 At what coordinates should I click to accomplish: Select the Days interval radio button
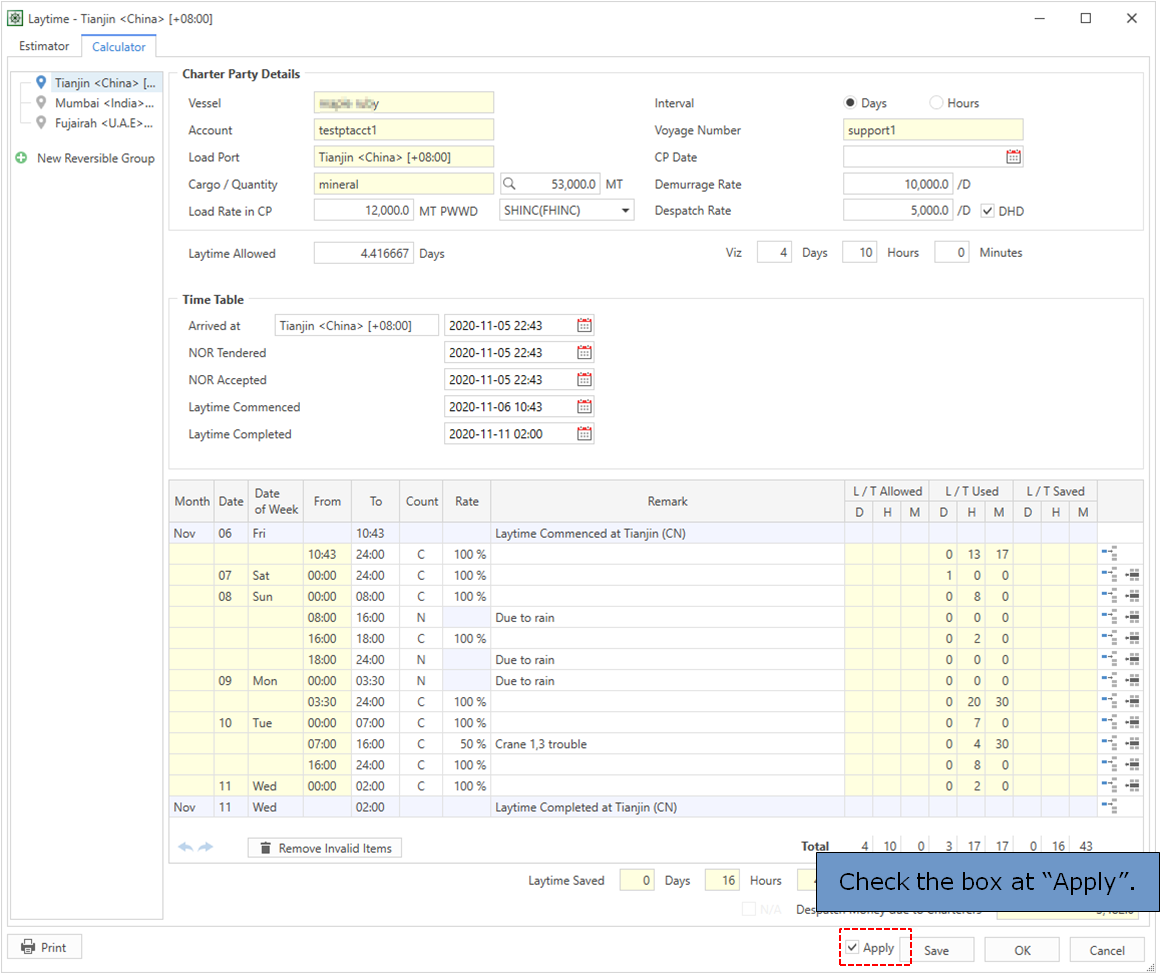tap(850, 103)
